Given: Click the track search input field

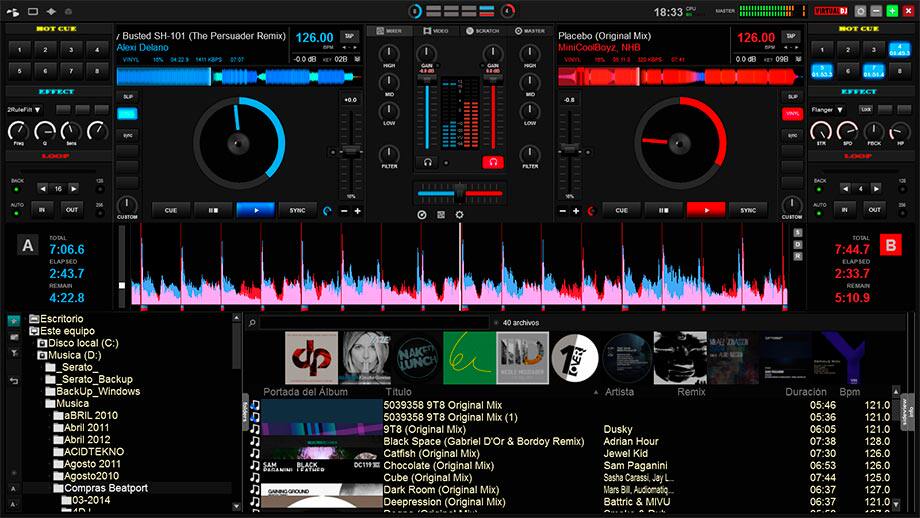Looking at the screenshot, I should [x=374, y=323].
